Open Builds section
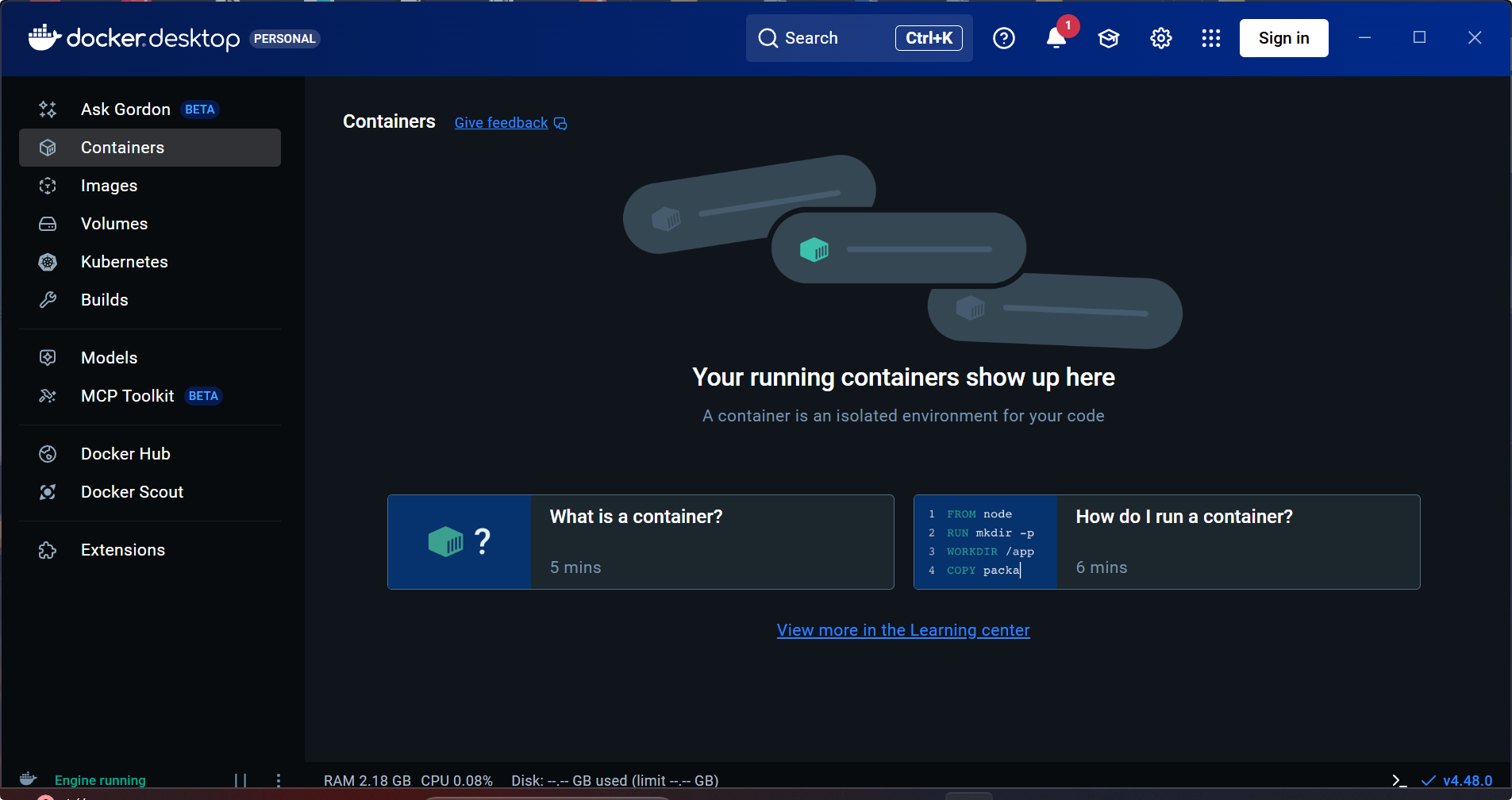1512x800 pixels. pyautogui.click(x=150, y=300)
